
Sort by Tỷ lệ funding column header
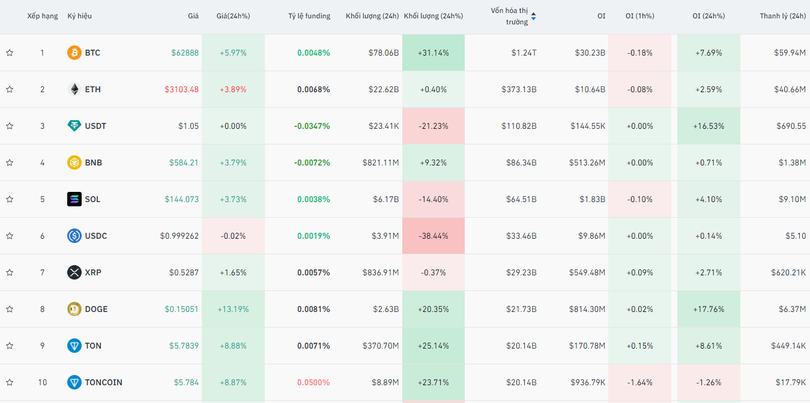(309, 16)
